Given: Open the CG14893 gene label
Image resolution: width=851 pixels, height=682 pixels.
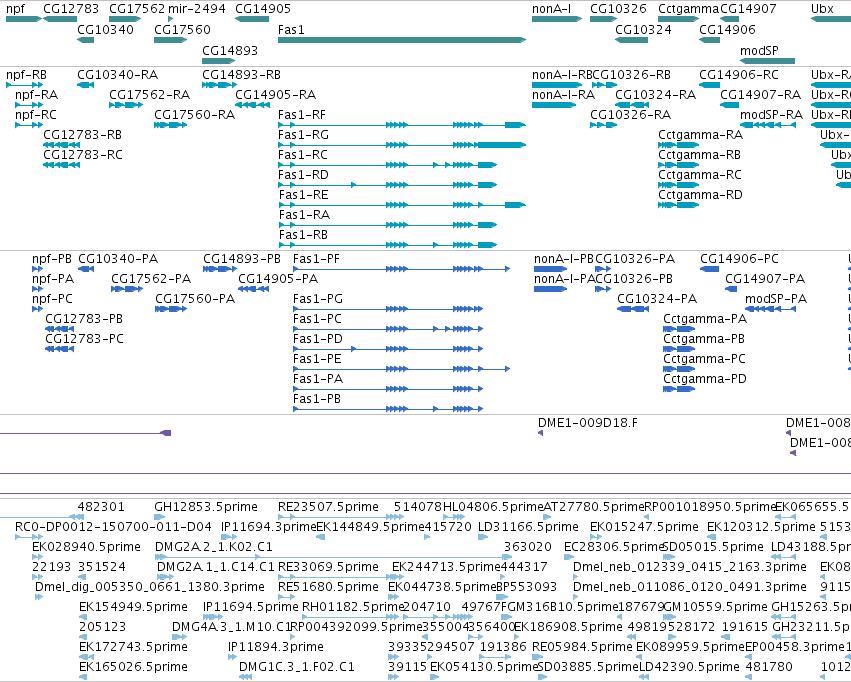Looking at the screenshot, I should [x=230, y=50].
